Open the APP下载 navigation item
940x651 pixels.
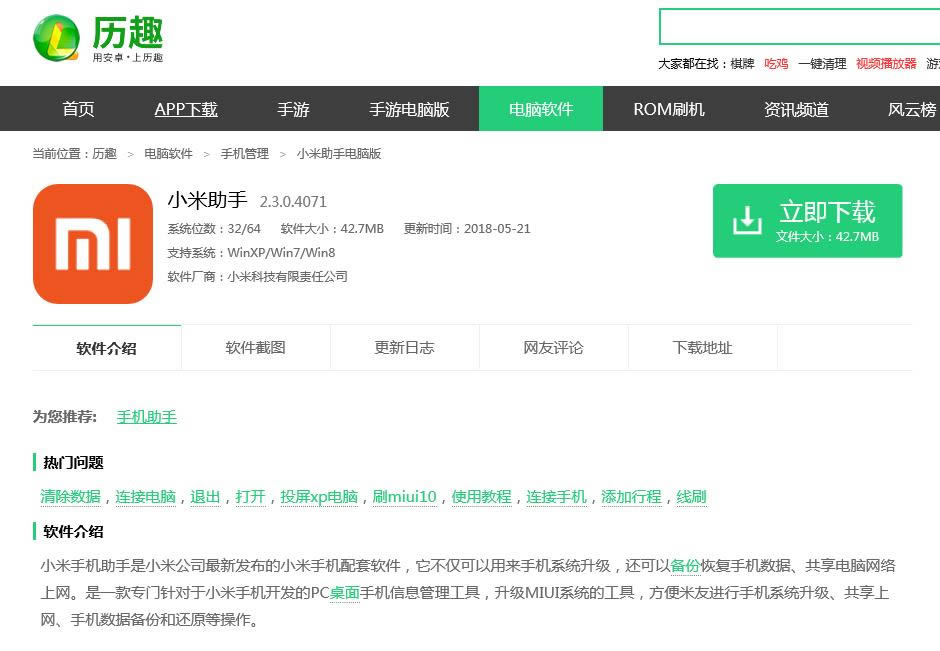[x=186, y=109]
